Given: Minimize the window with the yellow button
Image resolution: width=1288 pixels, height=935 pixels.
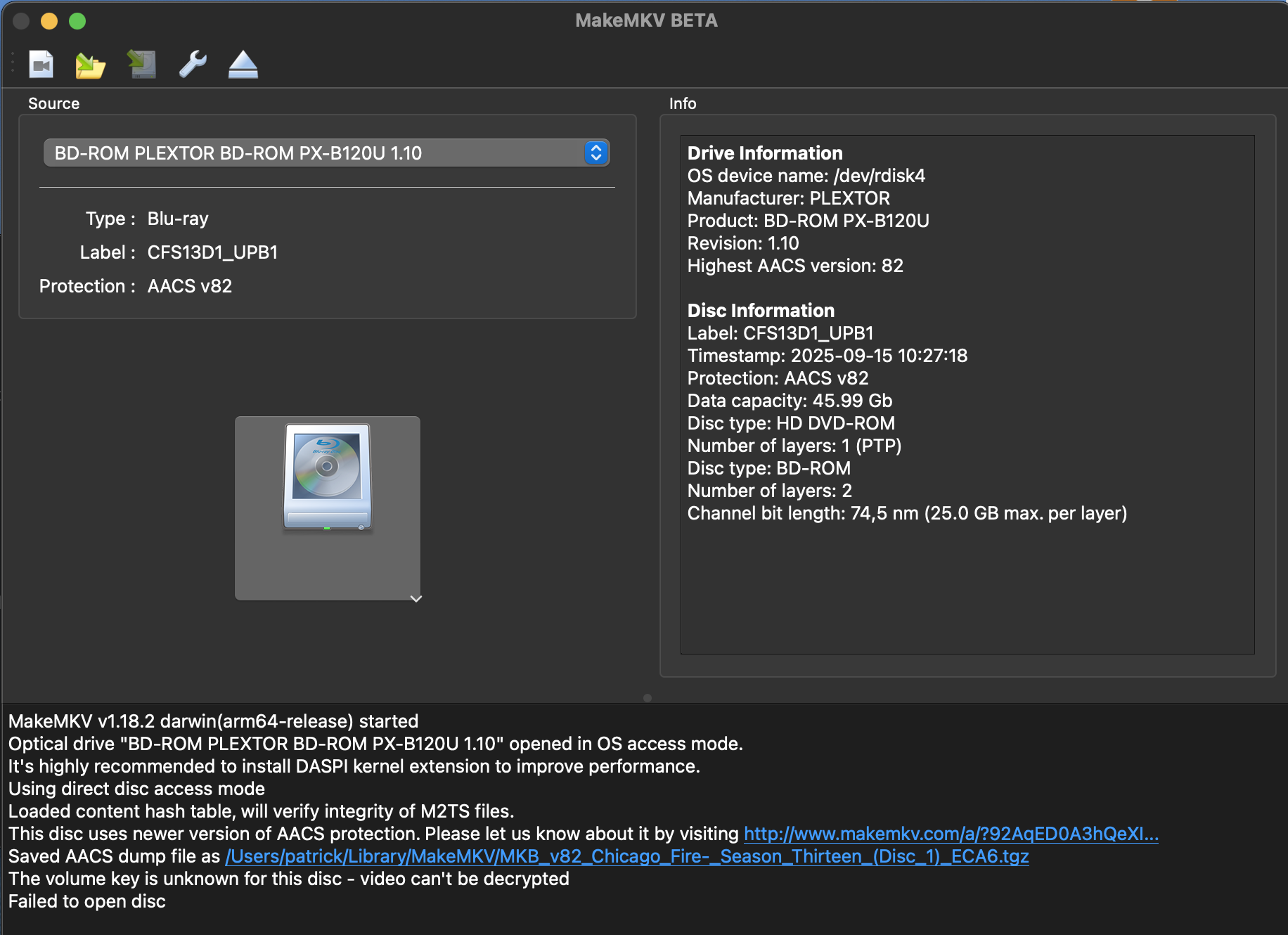Looking at the screenshot, I should (x=49, y=21).
